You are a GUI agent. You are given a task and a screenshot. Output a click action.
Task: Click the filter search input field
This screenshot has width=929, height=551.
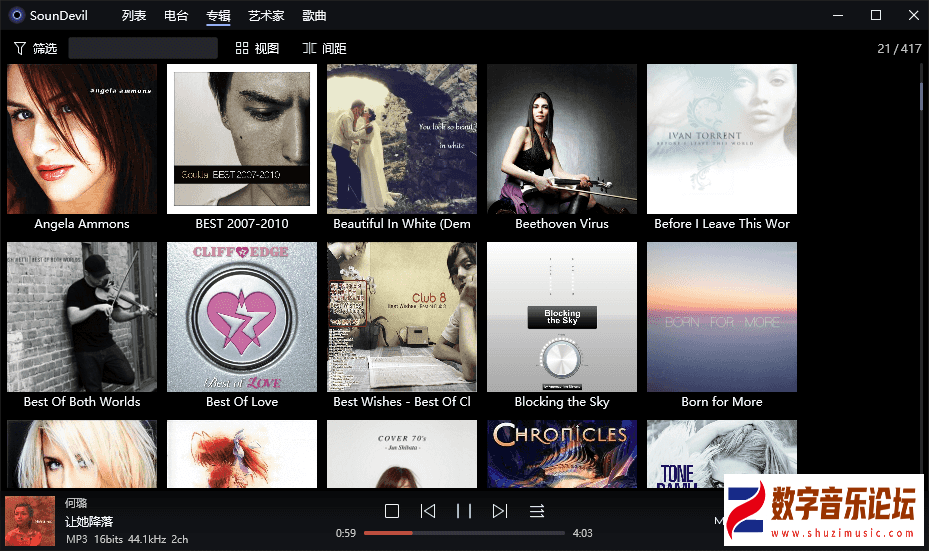click(143, 48)
